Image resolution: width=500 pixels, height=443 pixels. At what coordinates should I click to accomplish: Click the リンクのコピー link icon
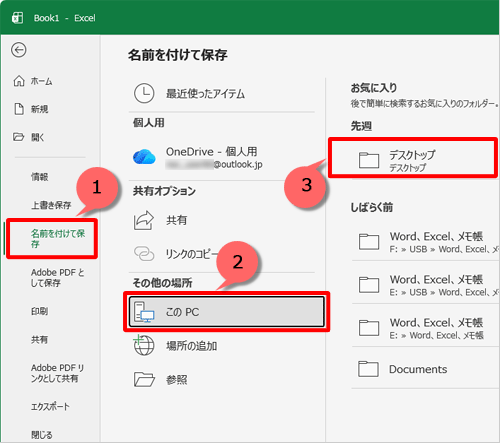coord(144,254)
